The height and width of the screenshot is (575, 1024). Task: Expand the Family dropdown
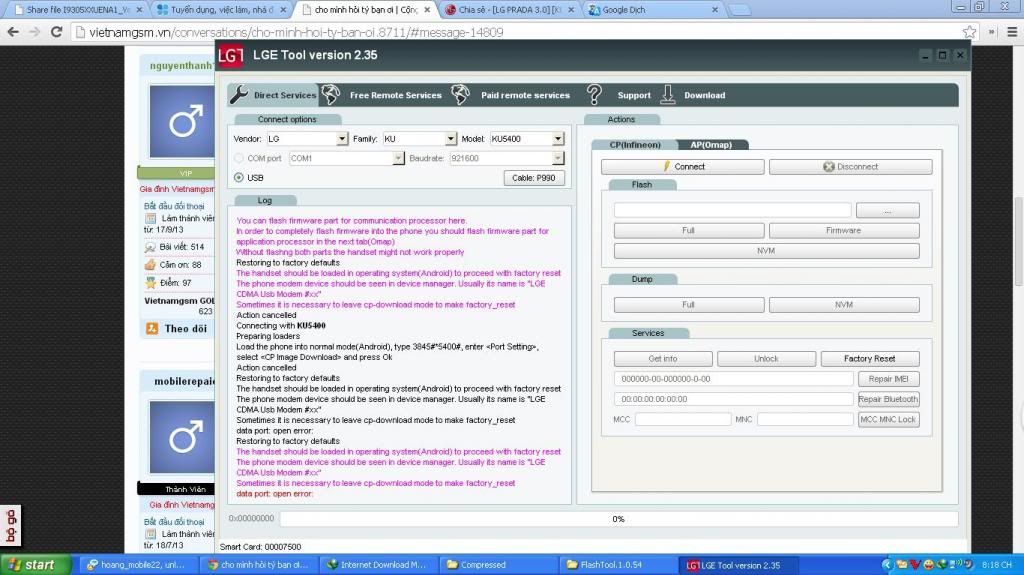coord(451,139)
